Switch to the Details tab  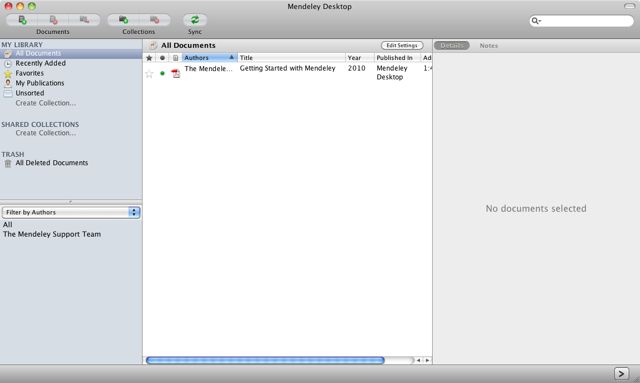(x=451, y=45)
